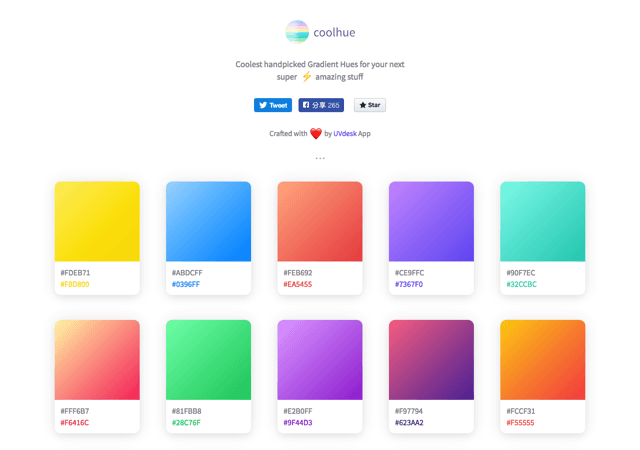Choose the teal #90F7EC gradient swatch
The height and width of the screenshot is (450, 640).
[543, 221]
